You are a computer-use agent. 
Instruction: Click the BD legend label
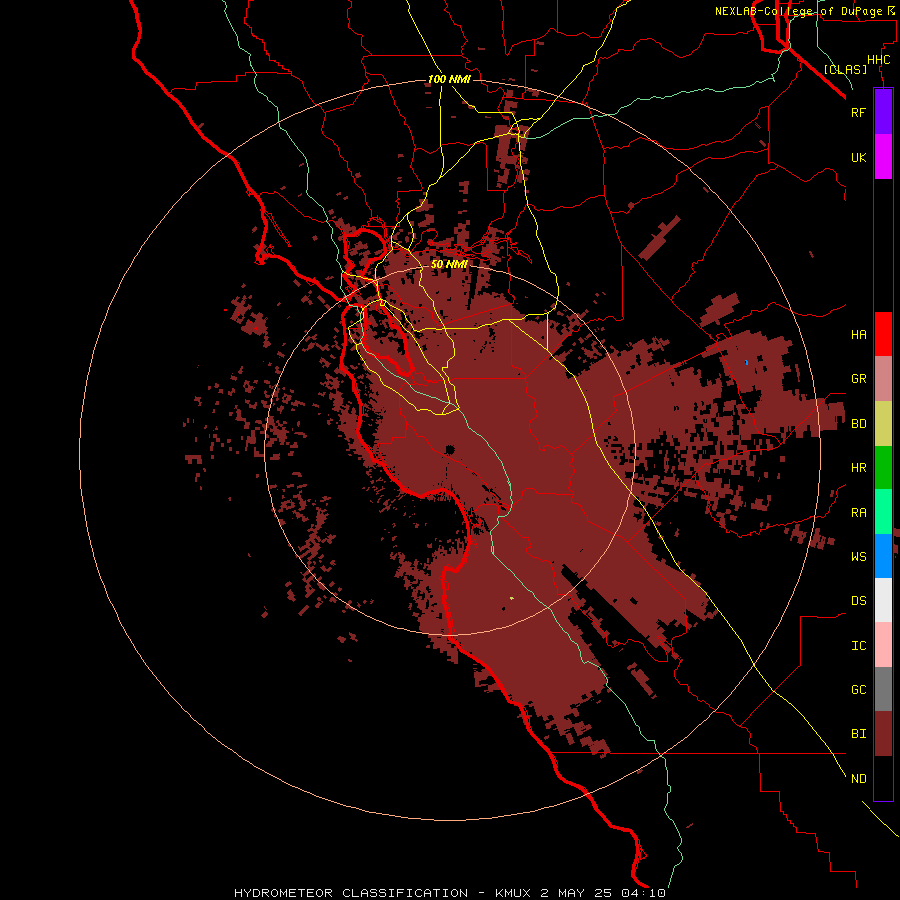tap(859, 424)
